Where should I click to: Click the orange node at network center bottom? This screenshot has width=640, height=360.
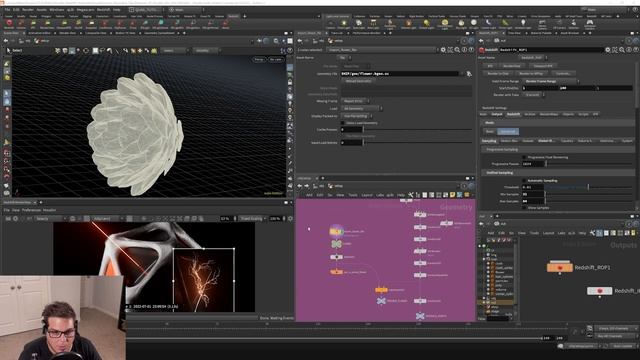tap(381, 290)
